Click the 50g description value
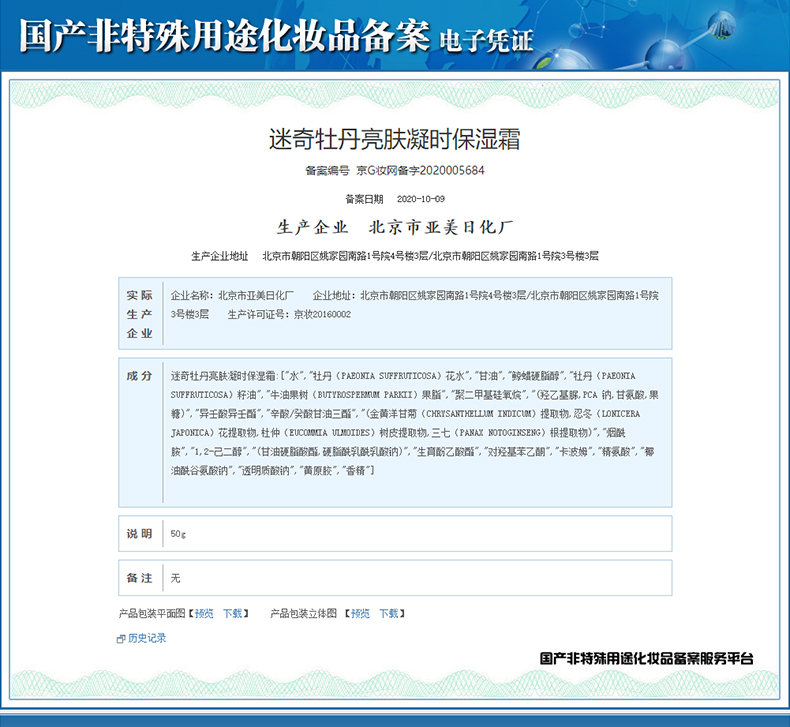790x727 pixels. coord(178,534)
